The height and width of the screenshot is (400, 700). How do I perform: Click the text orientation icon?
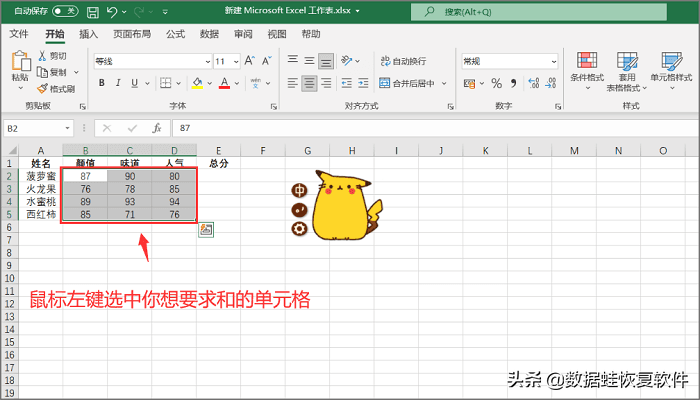(x=347, y=61)
